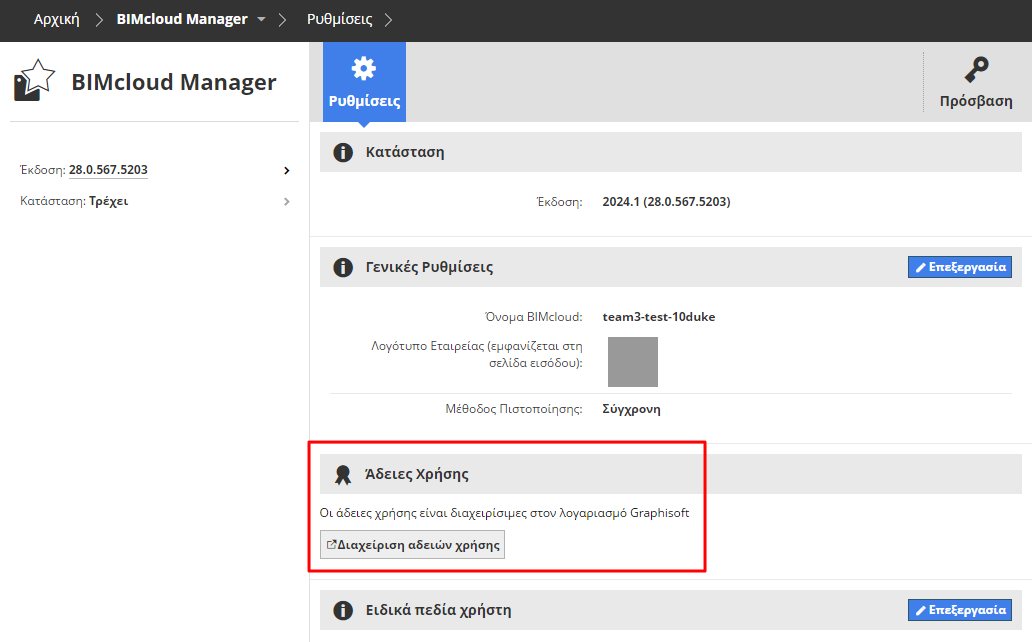Click the BIMcloud Manager star logo icon

(x=34, y=80)
